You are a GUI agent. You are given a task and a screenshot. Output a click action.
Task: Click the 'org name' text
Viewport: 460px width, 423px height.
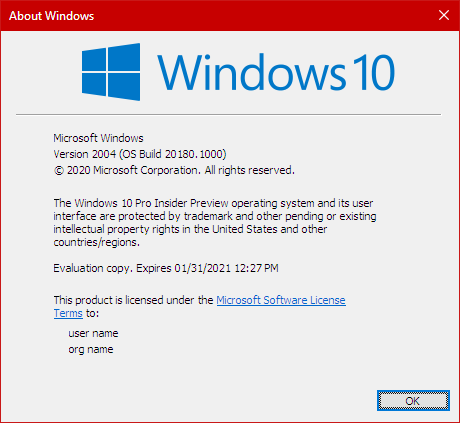(91, 349)
